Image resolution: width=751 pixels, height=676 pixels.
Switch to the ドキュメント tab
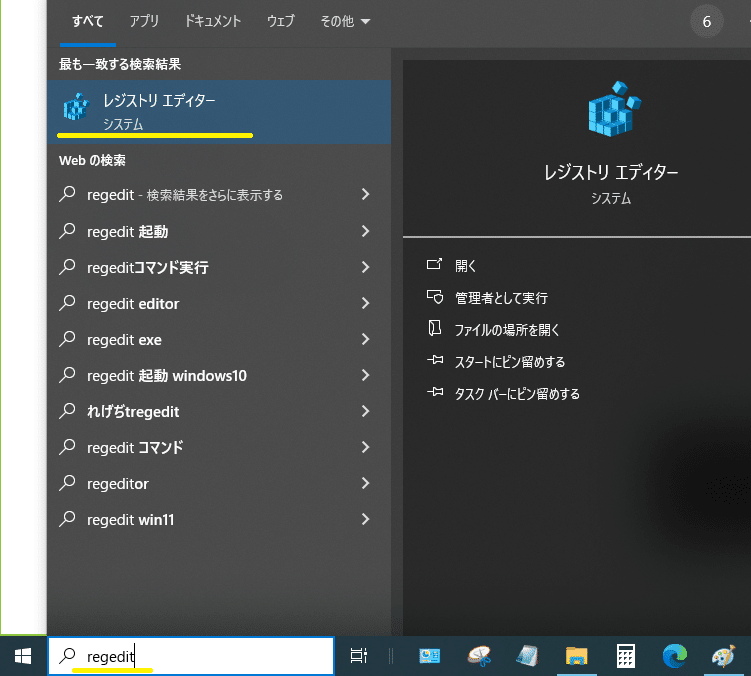[213, 22]
